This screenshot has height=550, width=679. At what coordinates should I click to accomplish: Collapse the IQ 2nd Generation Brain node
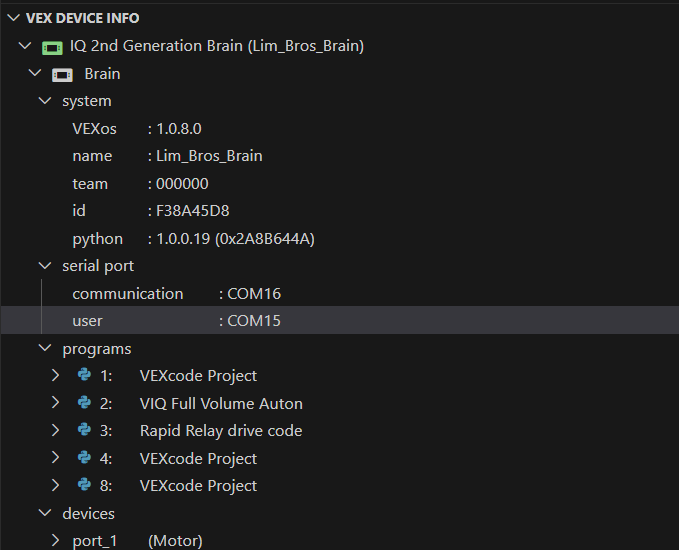click(x=24, y=46)
